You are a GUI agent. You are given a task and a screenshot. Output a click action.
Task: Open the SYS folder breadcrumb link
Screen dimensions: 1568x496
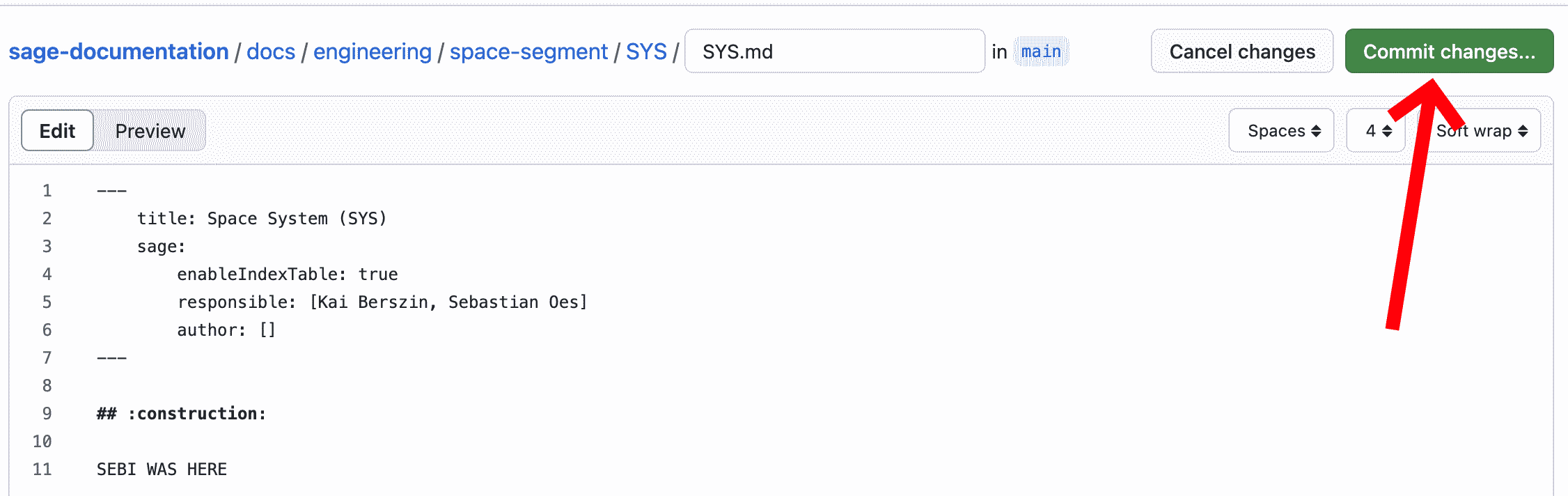click(645, 51)
